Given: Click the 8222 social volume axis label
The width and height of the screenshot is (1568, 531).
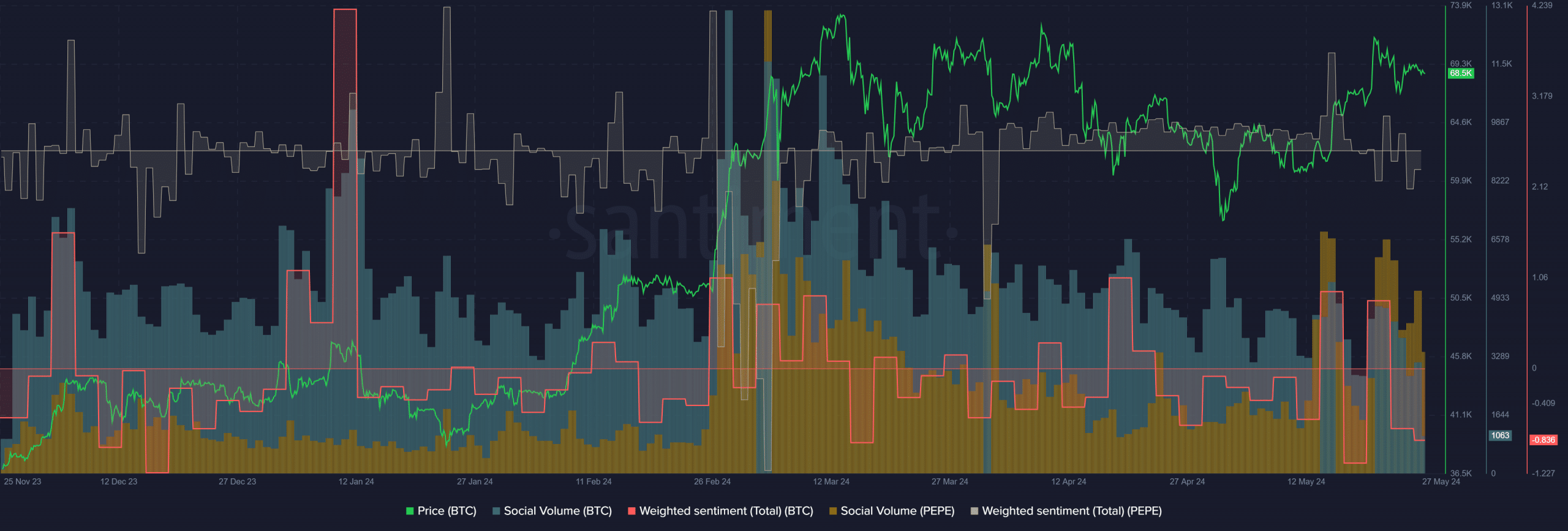Looking at the screenshot, I should [x=1500, y=181].
